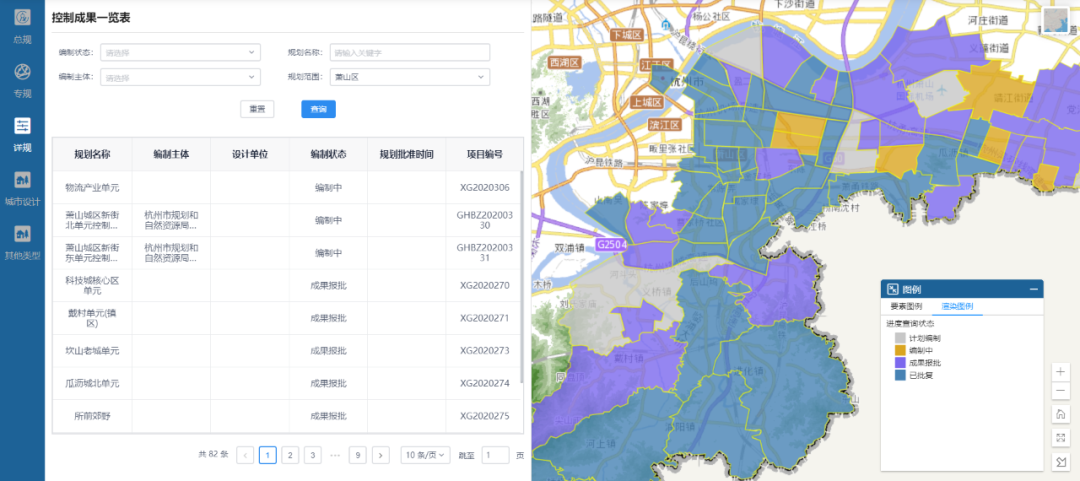Click project number XG2020306
The width and height of the screenshot is (1080, 481).
(x=484, y=187)
